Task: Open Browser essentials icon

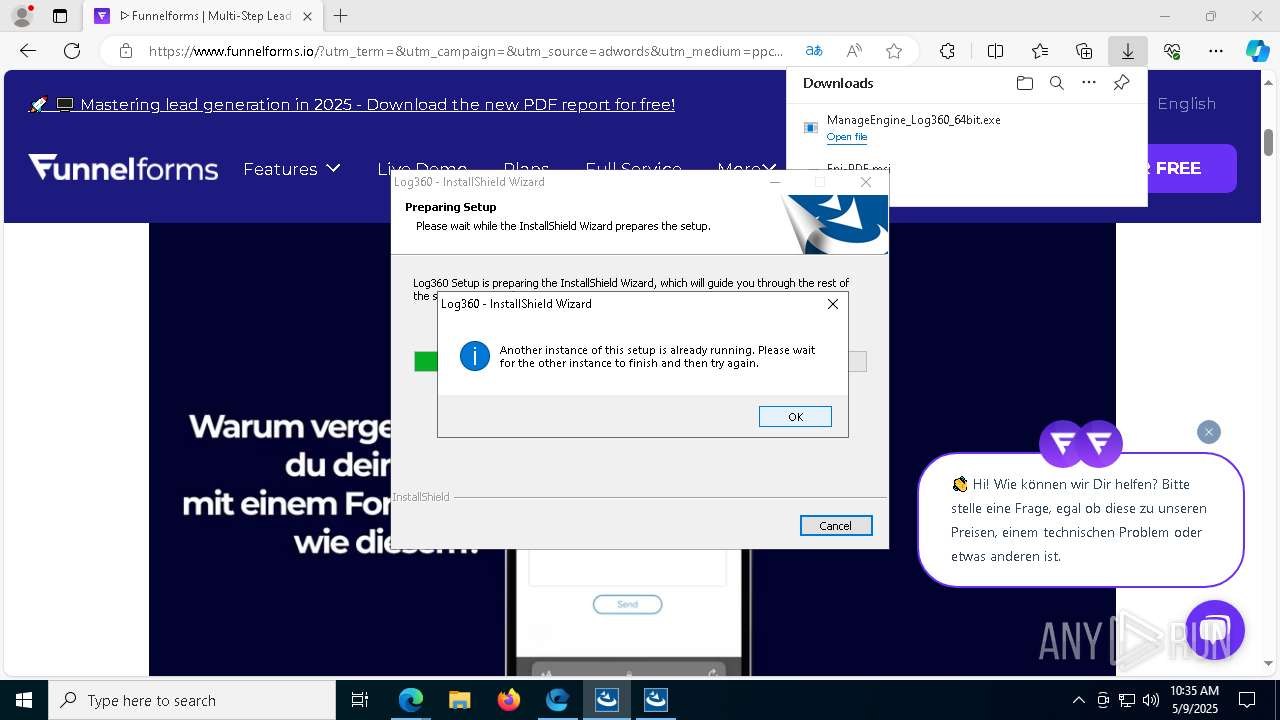Action: [1172, 51]
